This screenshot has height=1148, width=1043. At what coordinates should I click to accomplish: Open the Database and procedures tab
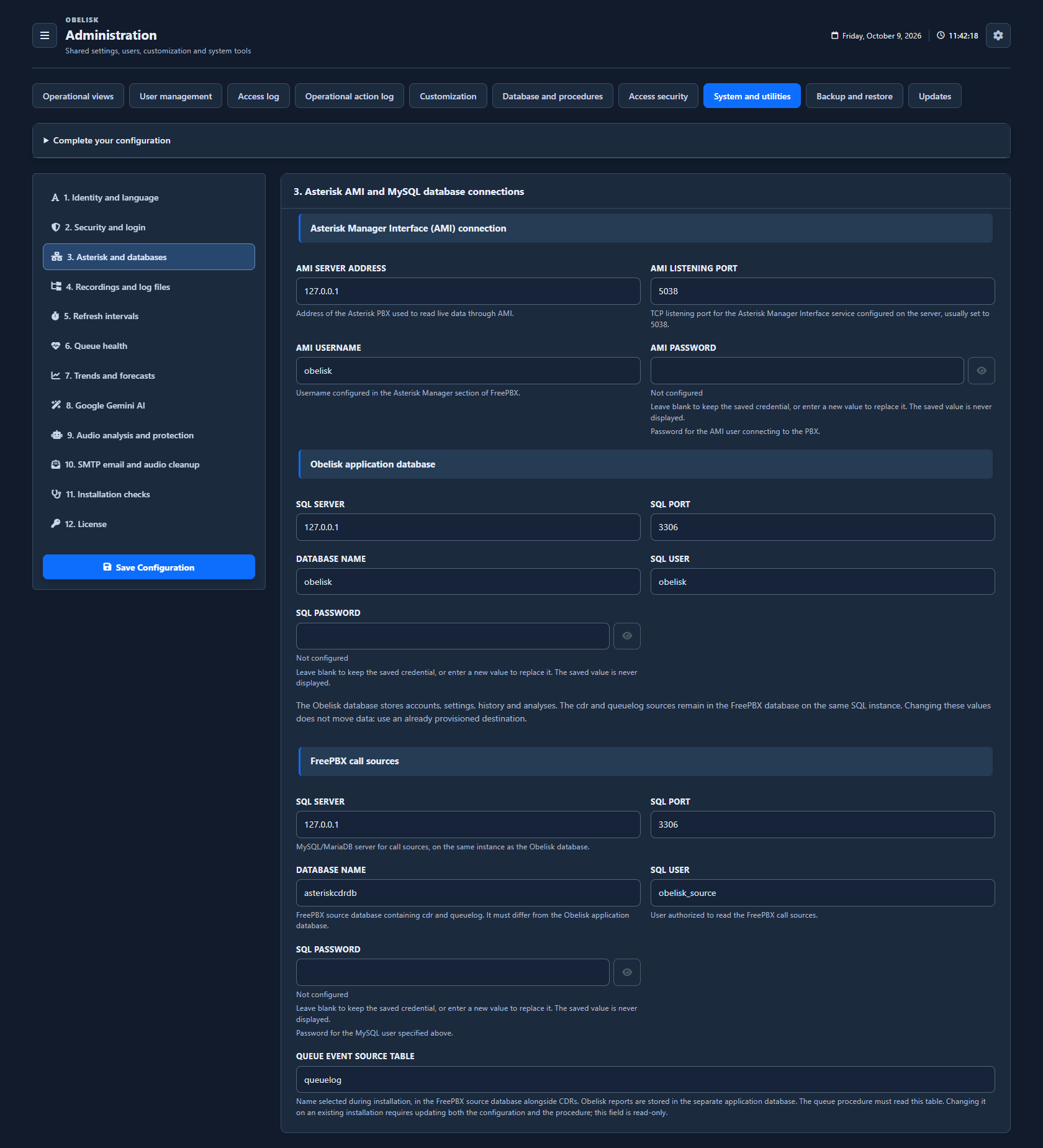(x=553, y=96)
